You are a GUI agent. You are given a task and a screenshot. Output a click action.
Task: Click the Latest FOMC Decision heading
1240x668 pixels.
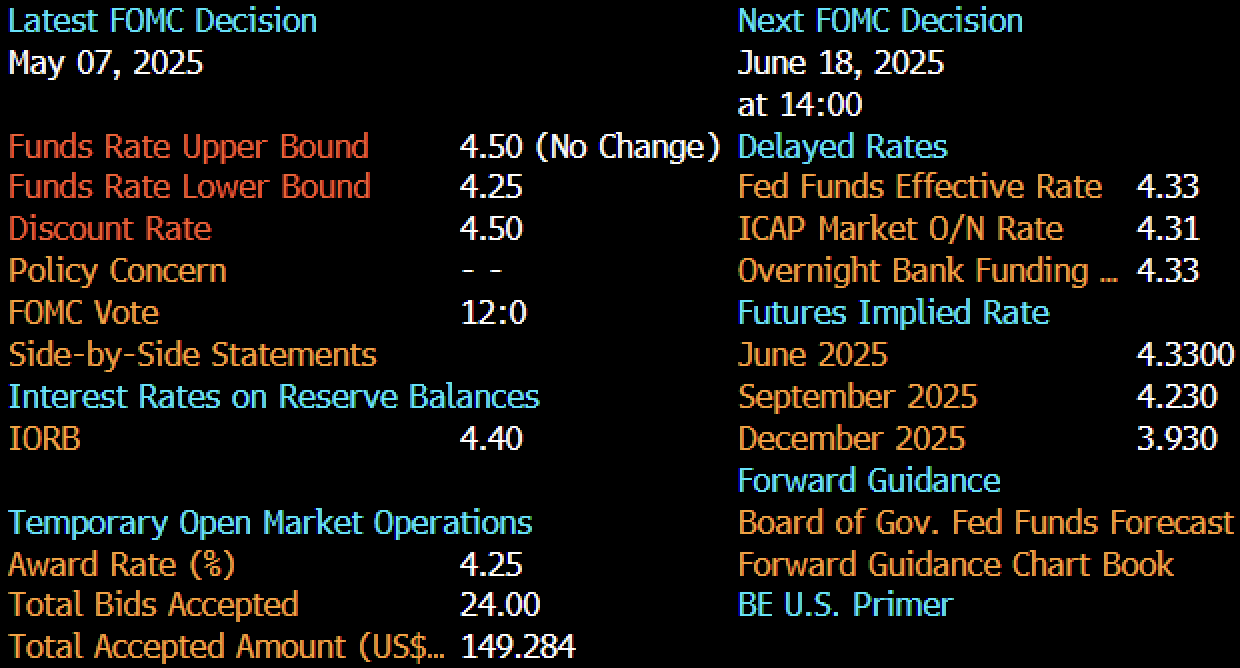coord(163,21)
